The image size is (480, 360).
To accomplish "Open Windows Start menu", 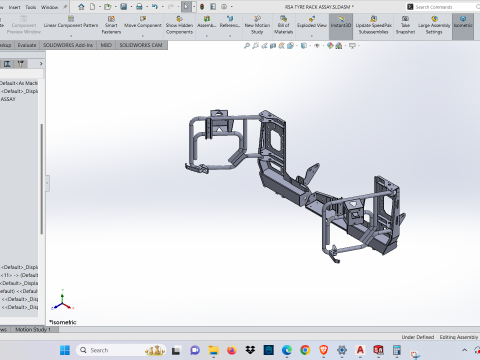I will click(x=65, y=350).
